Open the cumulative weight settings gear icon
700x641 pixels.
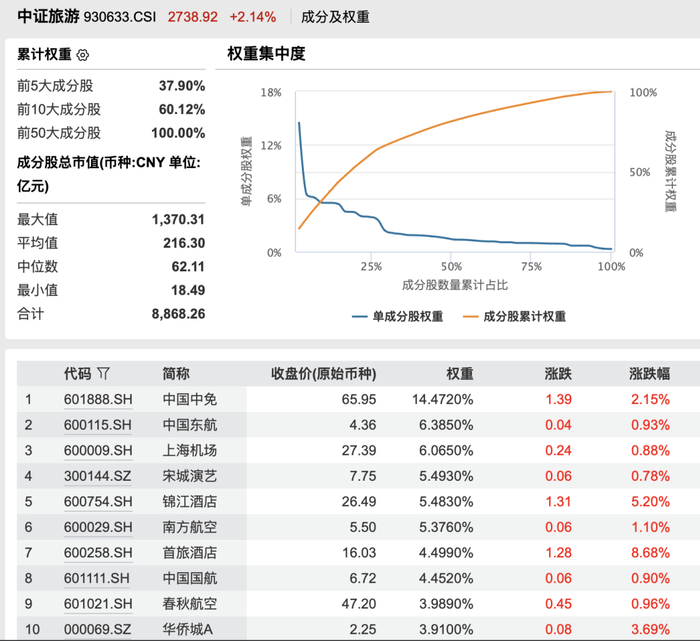pos(83,55)
